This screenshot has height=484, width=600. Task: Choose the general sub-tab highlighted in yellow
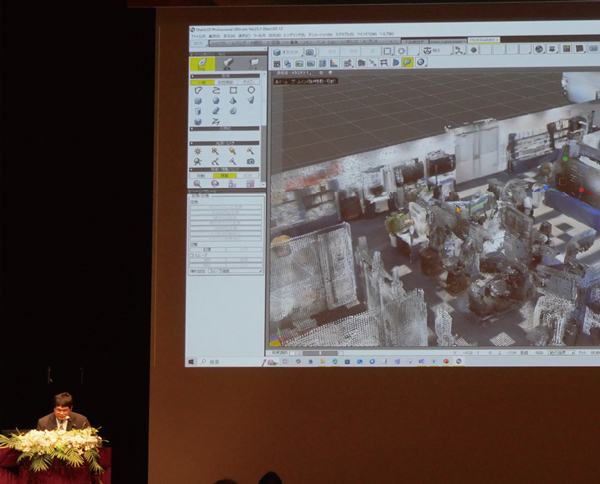coord(202,82)
